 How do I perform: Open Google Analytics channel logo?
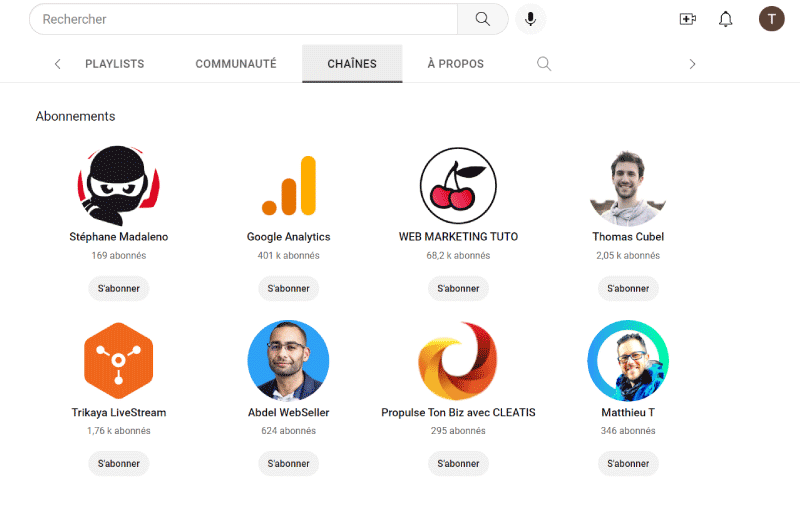click(x=289, y=186)
